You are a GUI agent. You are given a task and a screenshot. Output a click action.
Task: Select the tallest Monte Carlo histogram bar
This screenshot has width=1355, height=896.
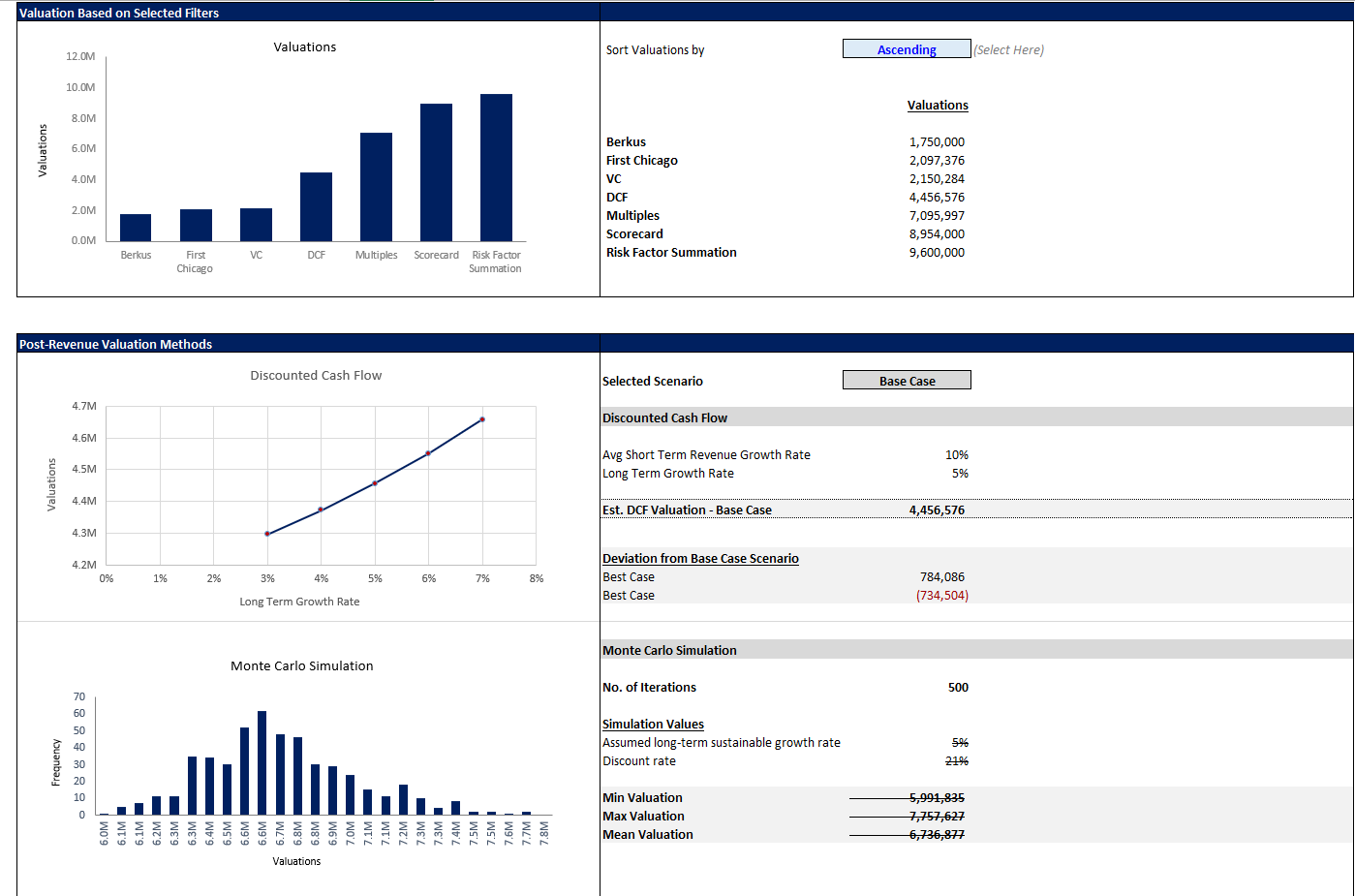262,762
